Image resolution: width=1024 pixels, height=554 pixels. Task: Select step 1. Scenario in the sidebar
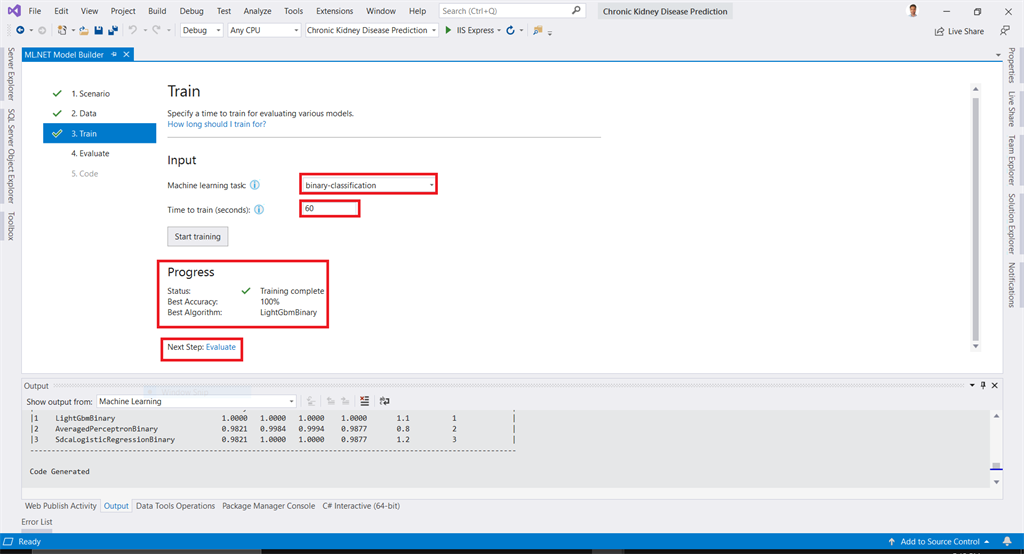coord(90,93)
